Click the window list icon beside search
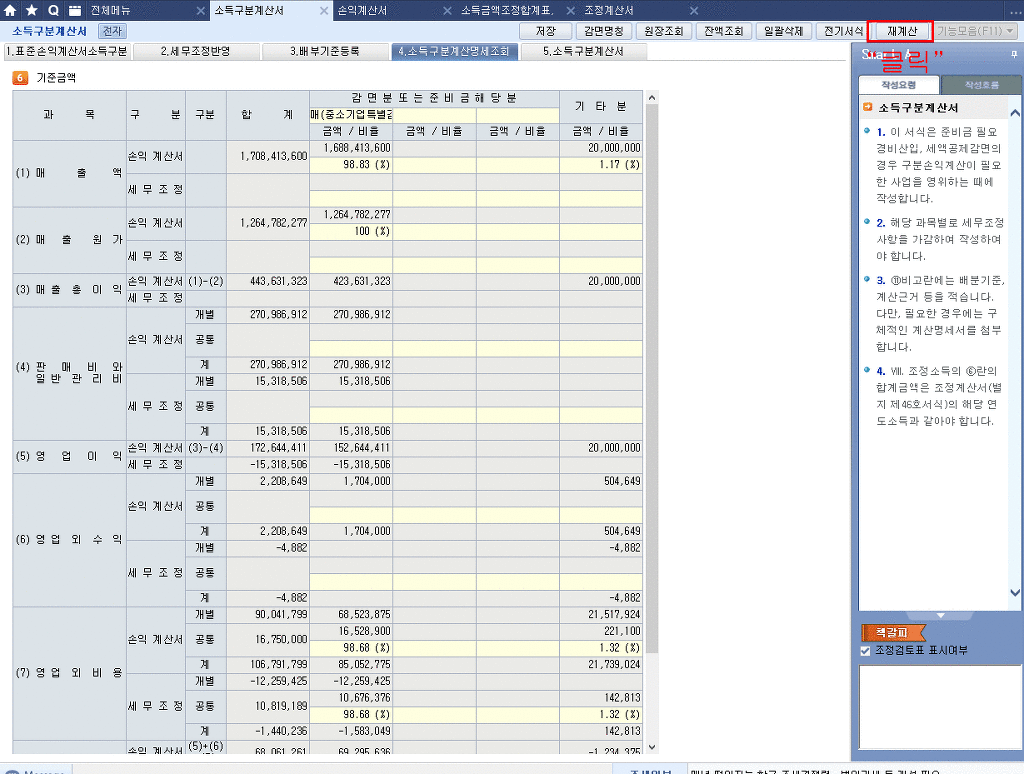 tap(75, 10)
